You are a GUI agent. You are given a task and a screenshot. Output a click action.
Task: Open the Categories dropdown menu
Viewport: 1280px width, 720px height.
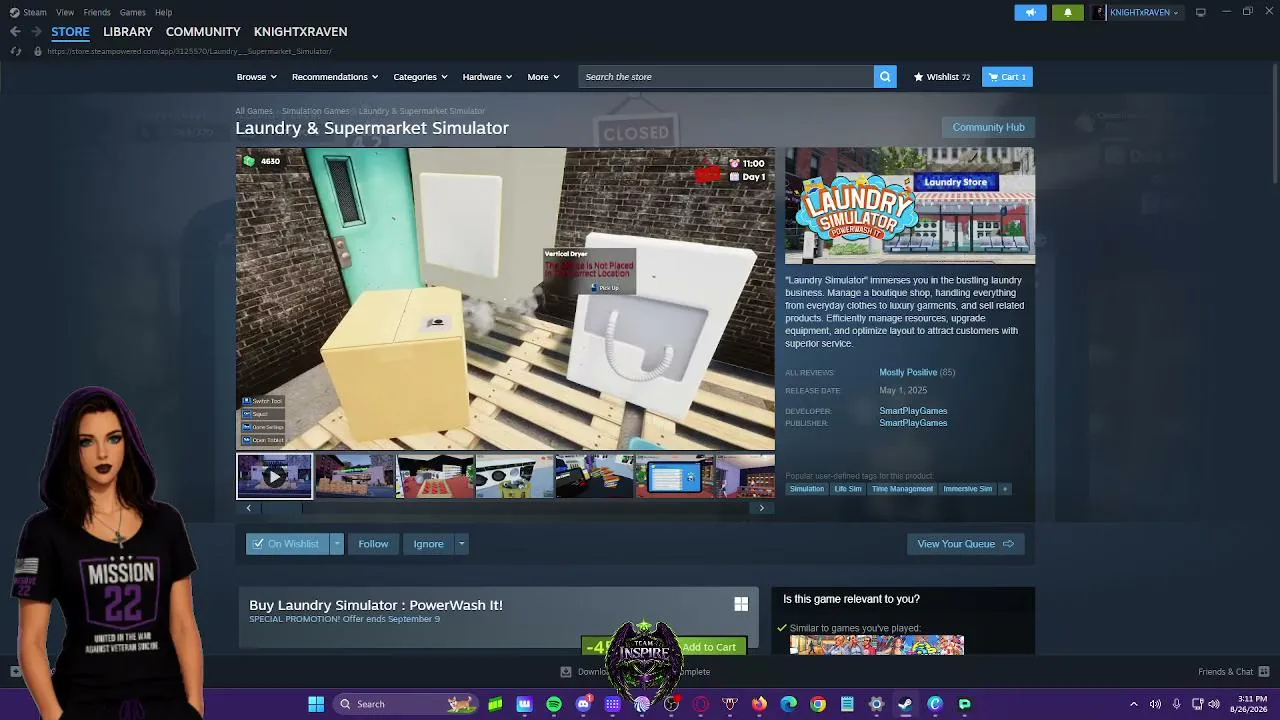coord(420,77)
